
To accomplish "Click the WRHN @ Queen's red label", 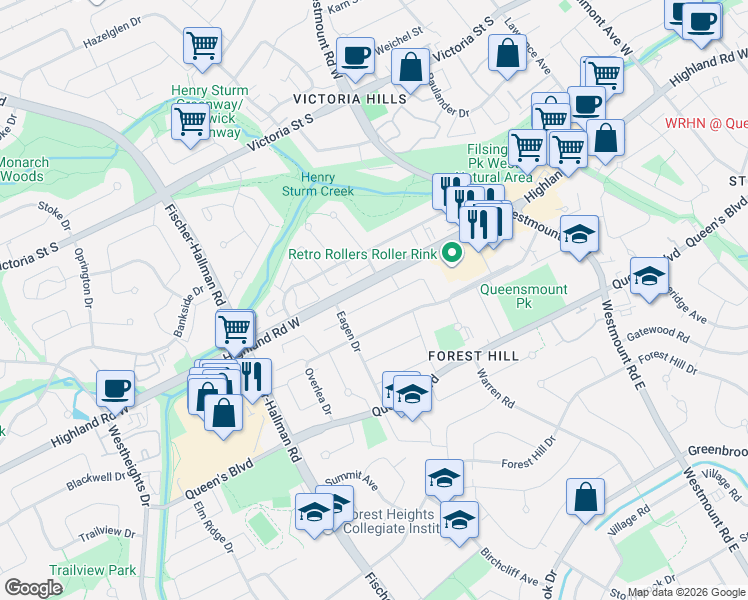I will point(706,124).
